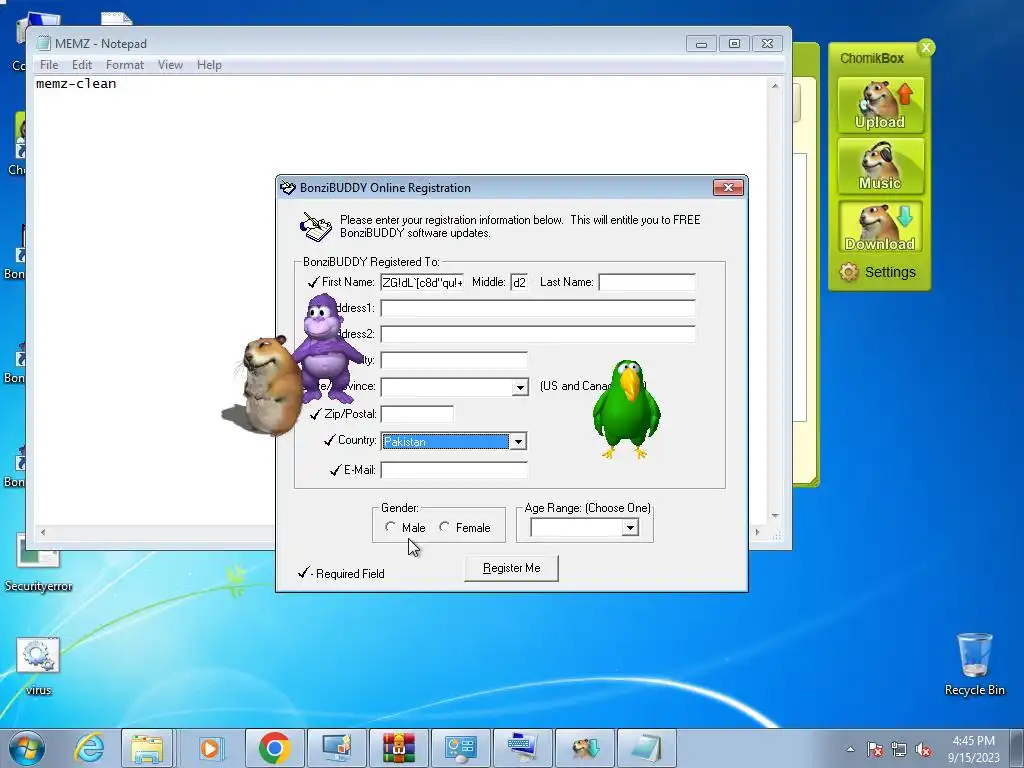Select the Male gender radio button
Image resolution: width=1024 pixels, height=768 pixels.
click(x=390, y=526)
